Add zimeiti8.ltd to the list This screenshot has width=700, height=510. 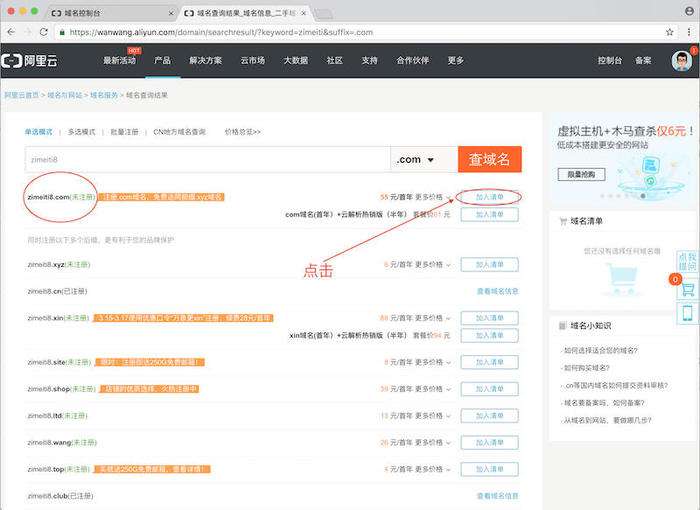point(489,416)
